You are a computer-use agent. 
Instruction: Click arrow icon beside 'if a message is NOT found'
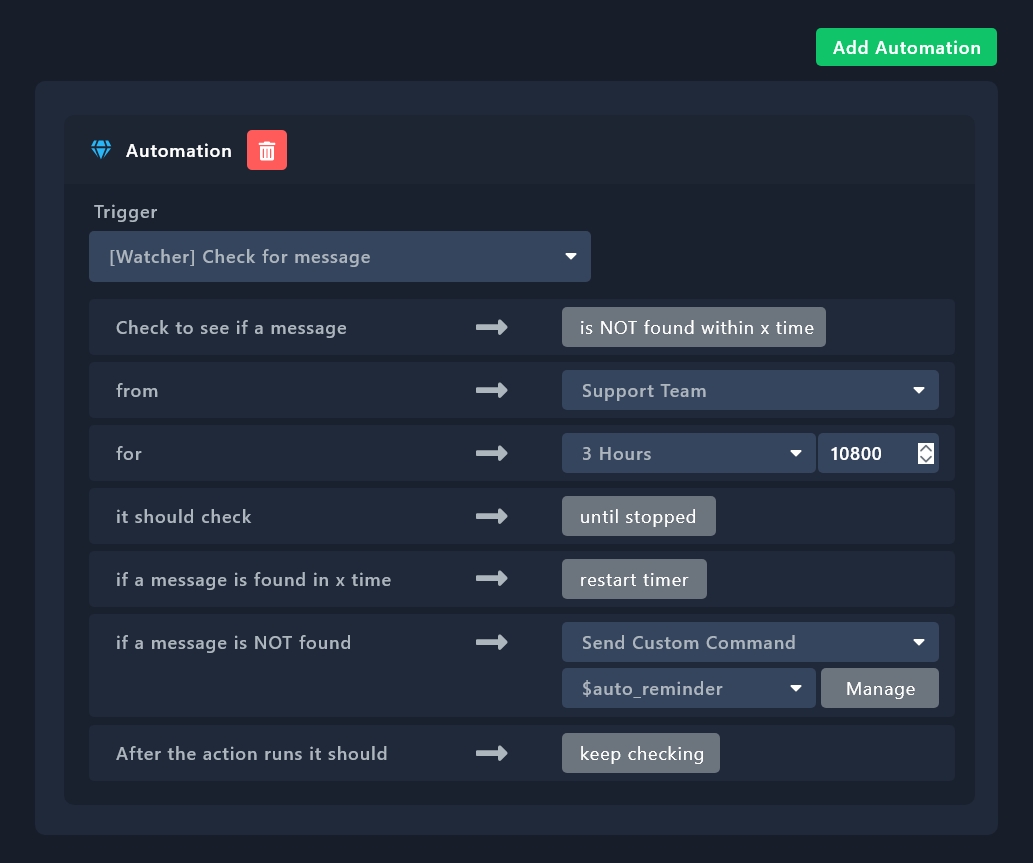(x=491, y=642)
